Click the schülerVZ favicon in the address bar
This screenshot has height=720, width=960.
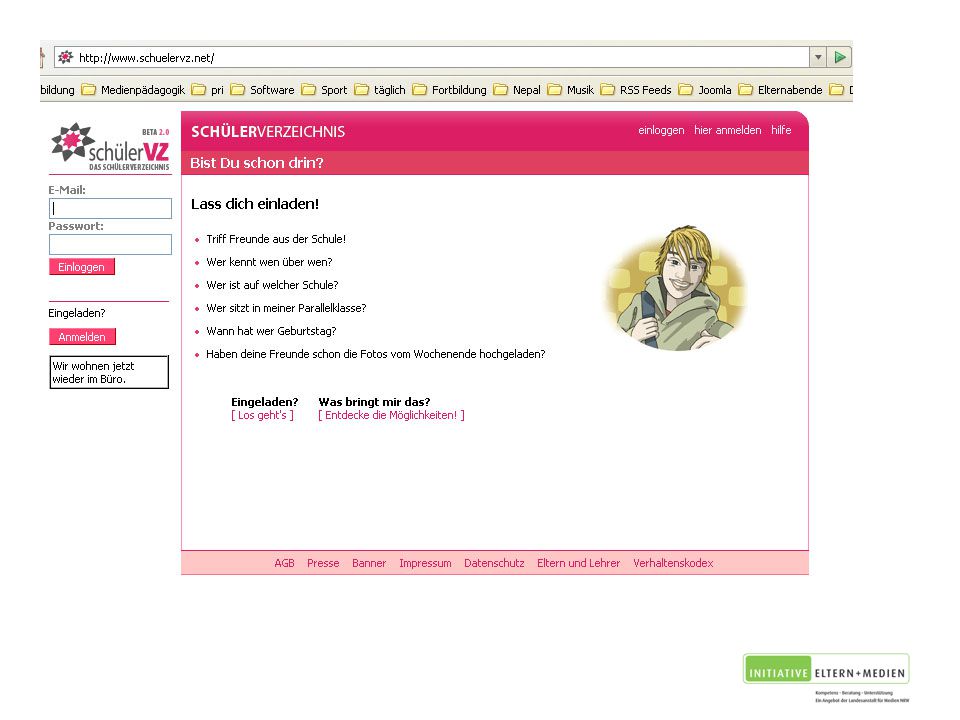(65, 58)
